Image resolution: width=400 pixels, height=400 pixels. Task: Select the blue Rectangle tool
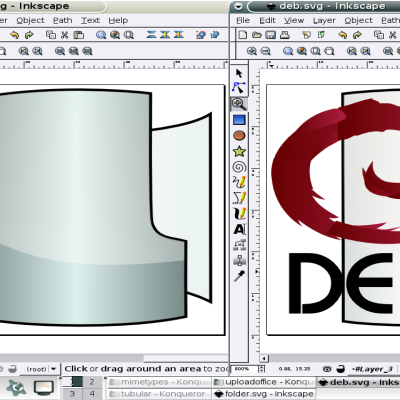point(239,120)
